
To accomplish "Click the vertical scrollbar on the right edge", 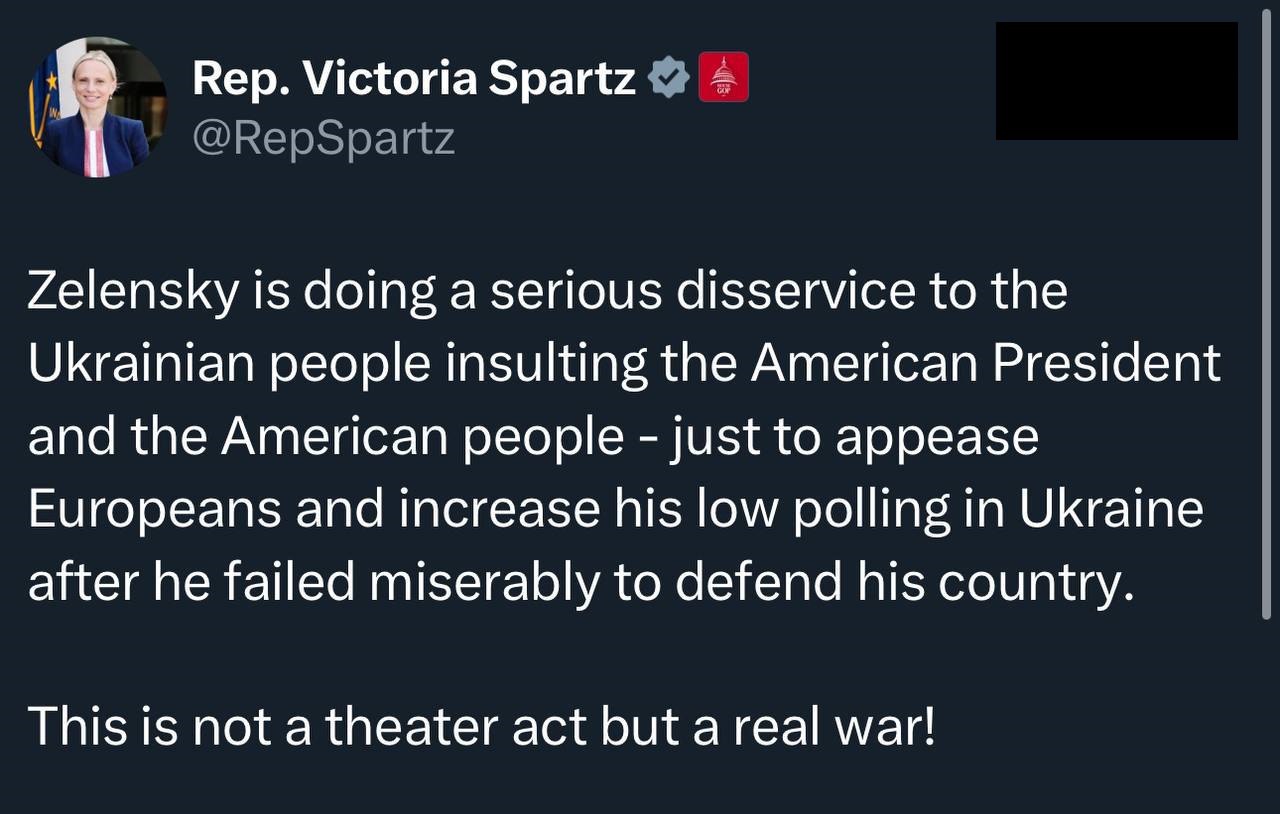I will 1269,320.
